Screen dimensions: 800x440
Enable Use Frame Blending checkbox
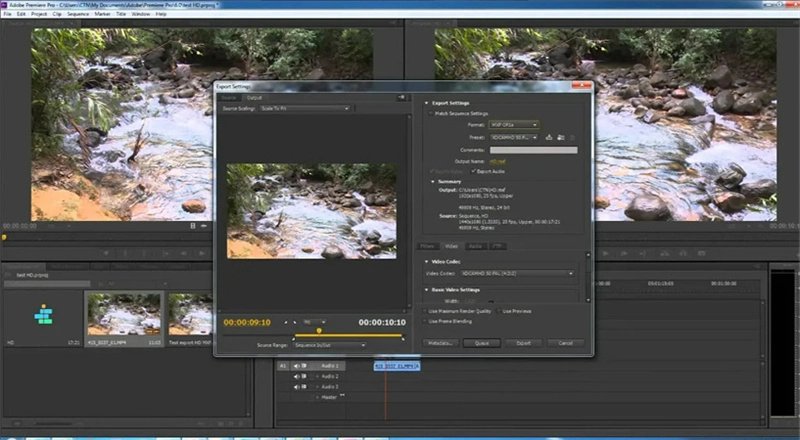point(425,322)
